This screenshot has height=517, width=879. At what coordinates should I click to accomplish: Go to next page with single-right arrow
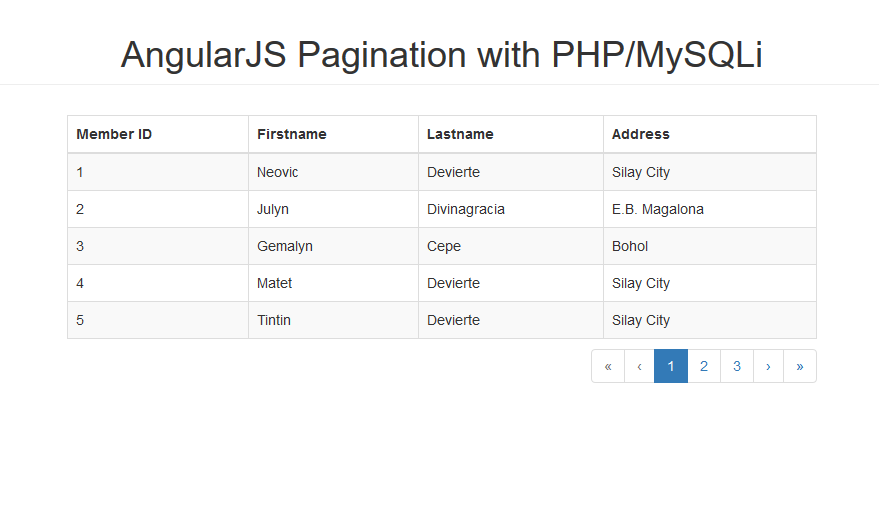[769, 366]
